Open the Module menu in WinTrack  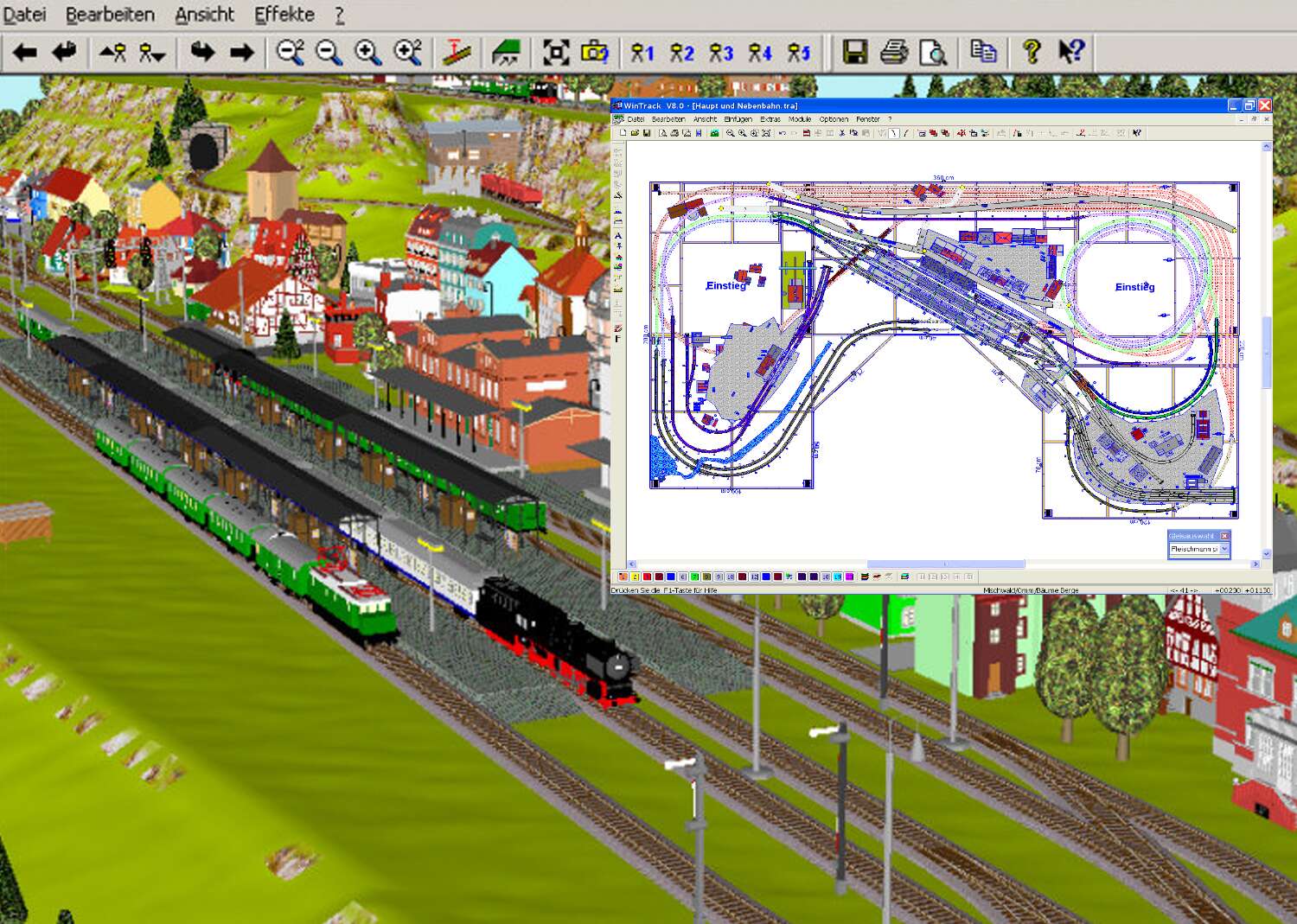800,119
